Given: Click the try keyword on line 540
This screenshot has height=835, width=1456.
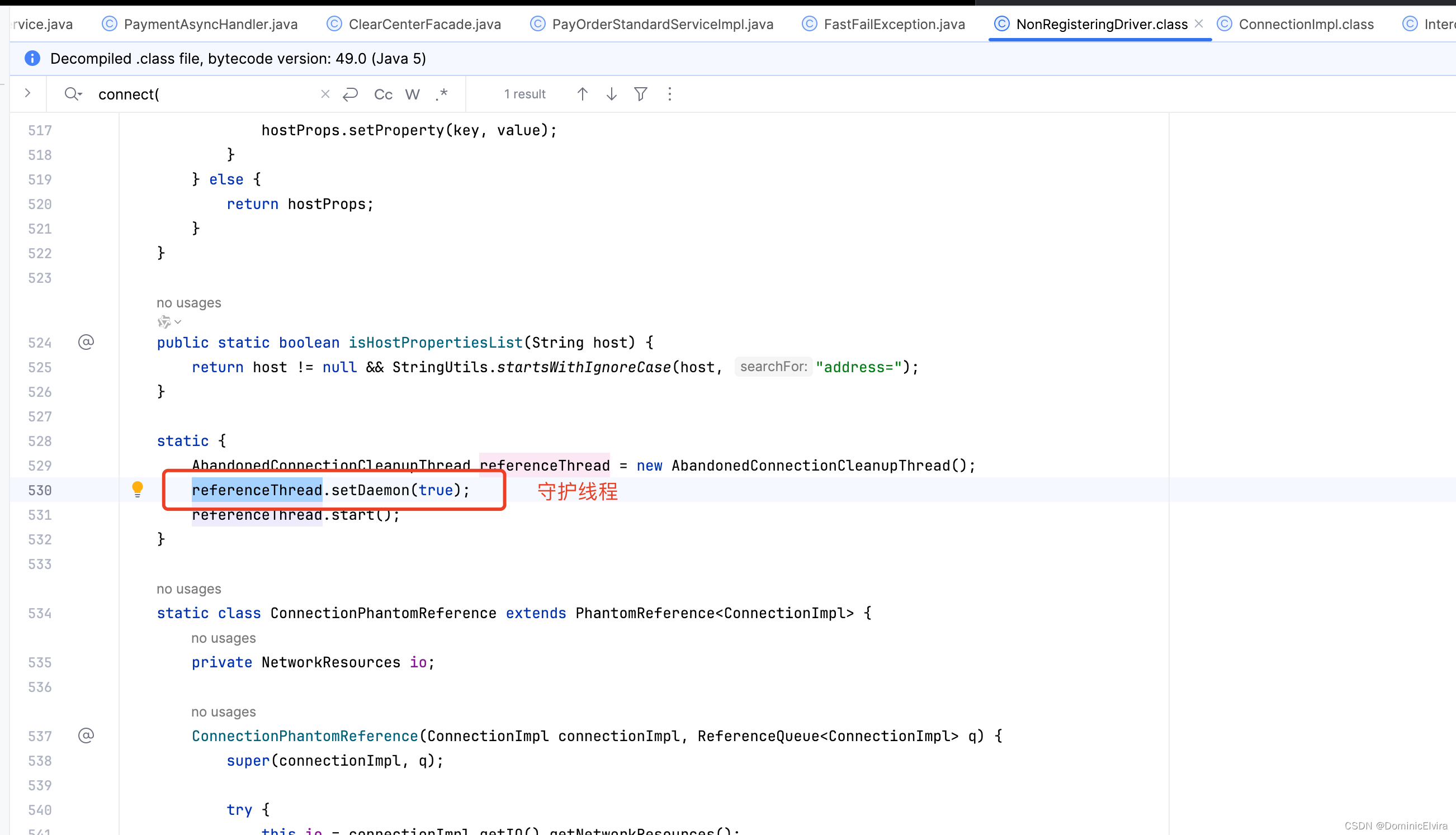Looking at the screenshot, I should pos(239,810).
